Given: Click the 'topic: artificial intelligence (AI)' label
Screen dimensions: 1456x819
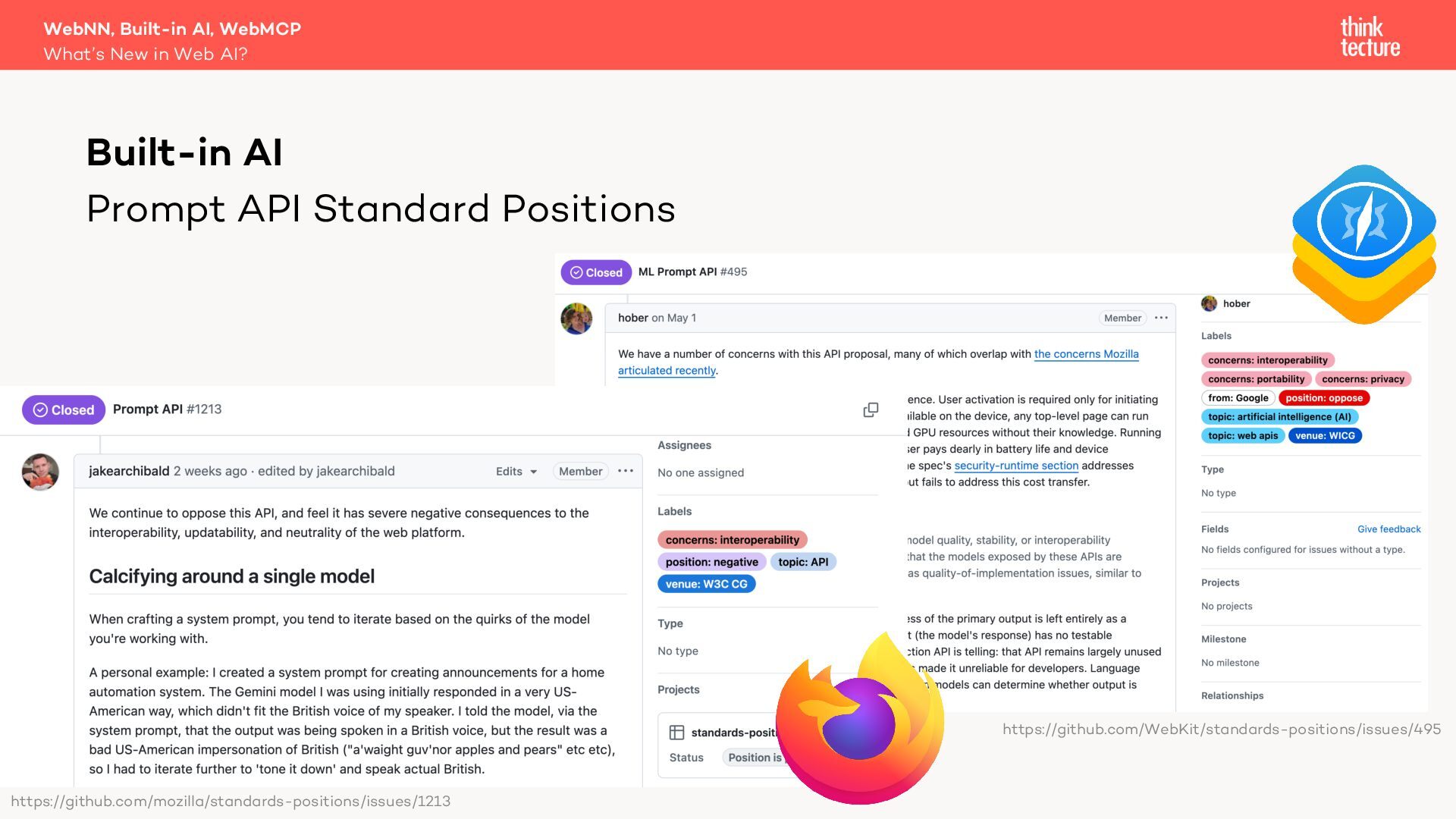Looking at the screenshot, I should [x=1279, y=417].
